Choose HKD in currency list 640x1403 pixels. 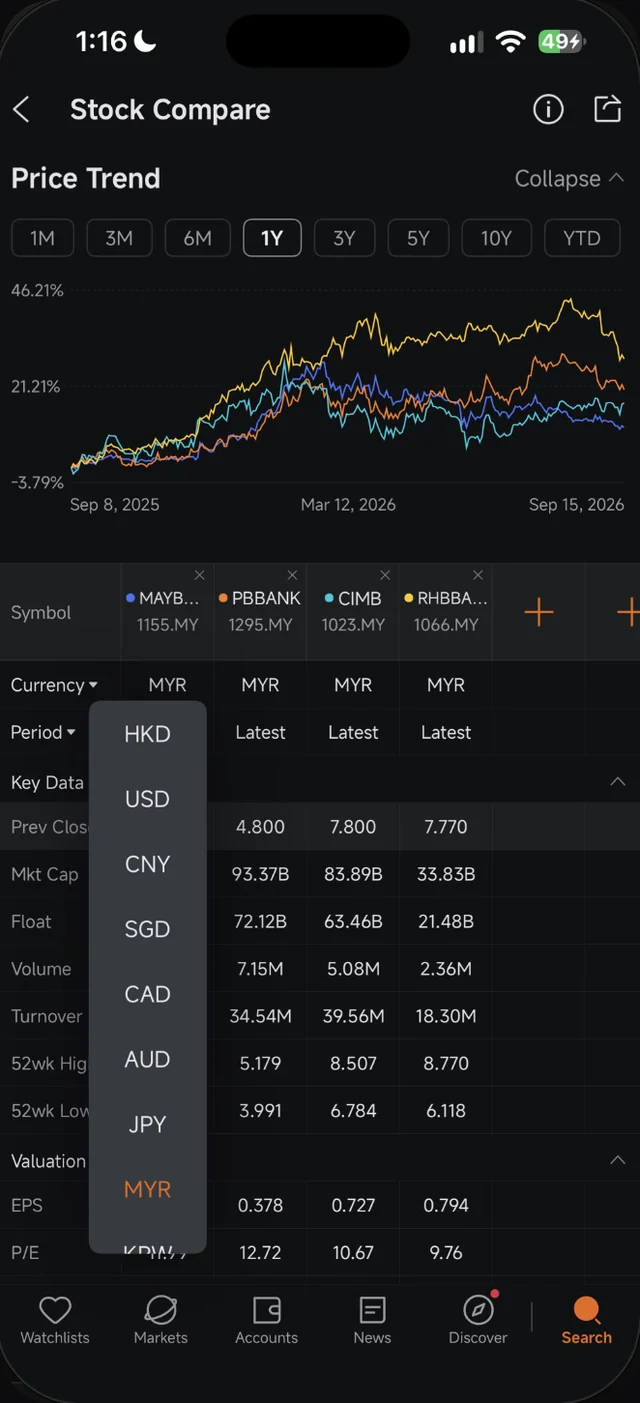(x=147, y=734)
